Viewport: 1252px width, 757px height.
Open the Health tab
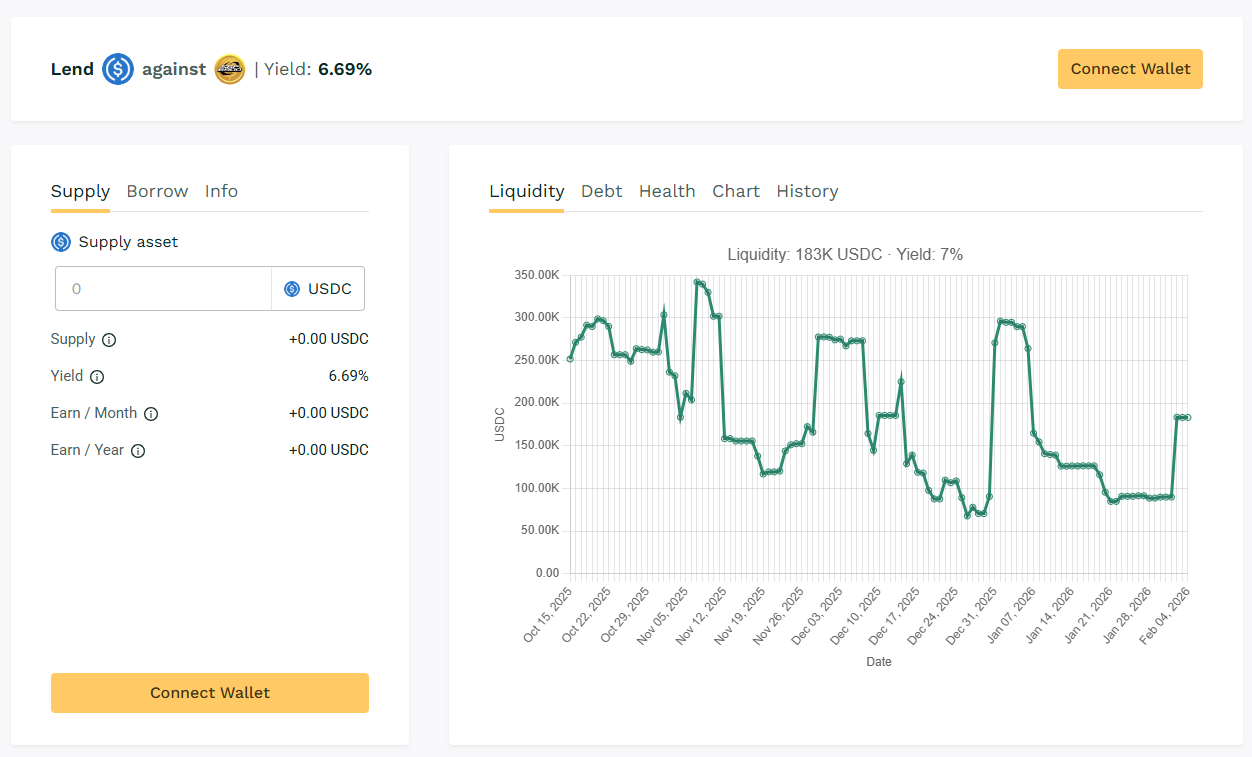(667, 191)
